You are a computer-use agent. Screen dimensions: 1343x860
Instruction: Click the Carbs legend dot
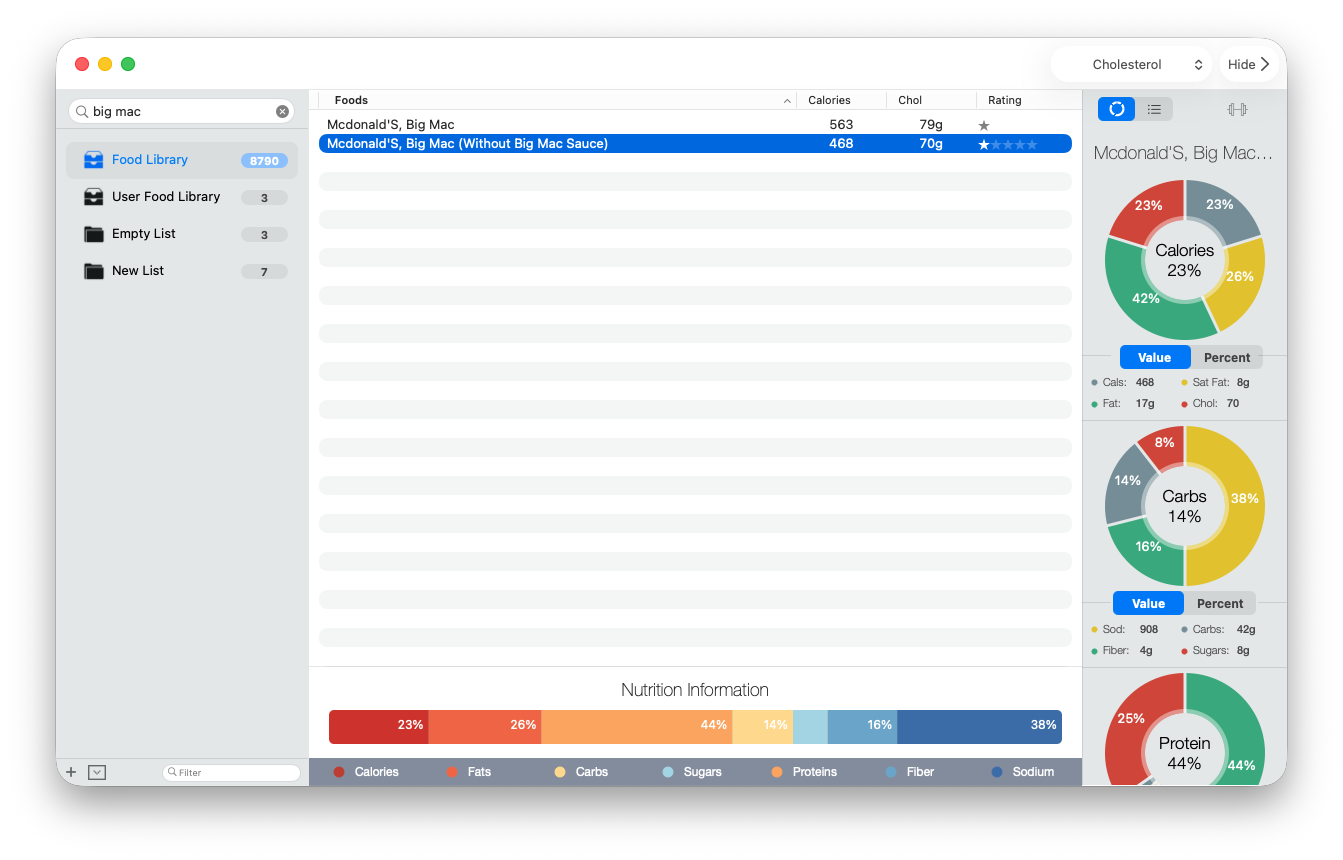560,772
